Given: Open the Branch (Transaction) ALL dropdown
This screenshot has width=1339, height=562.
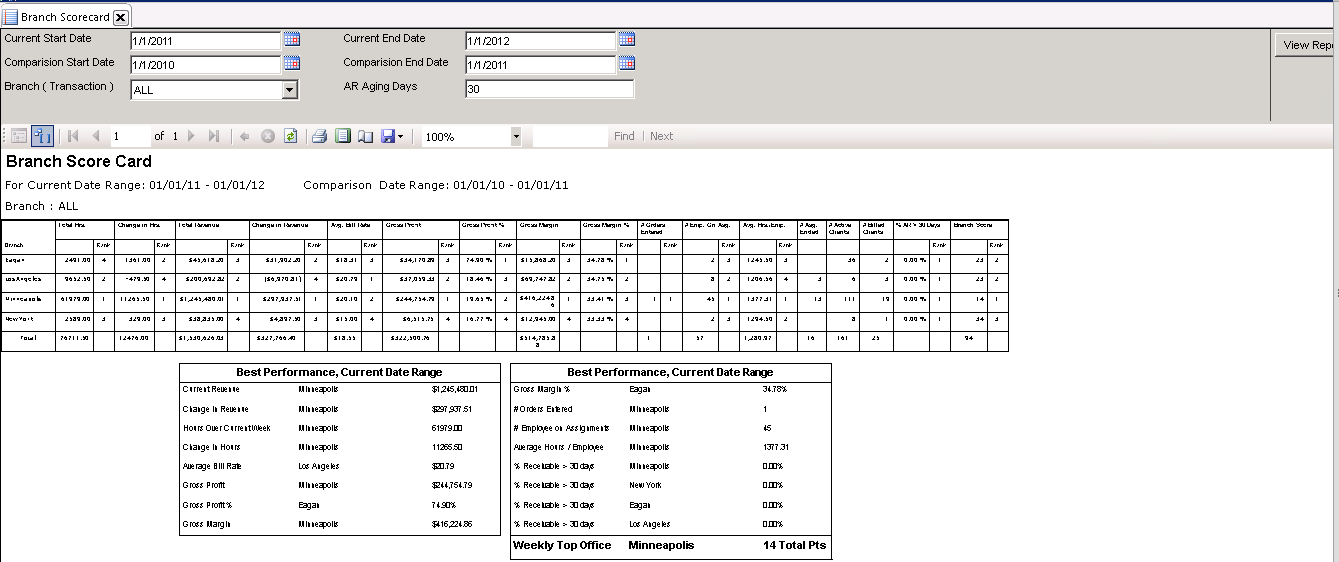Looking at the screenshot, I should tap(289, 90).
